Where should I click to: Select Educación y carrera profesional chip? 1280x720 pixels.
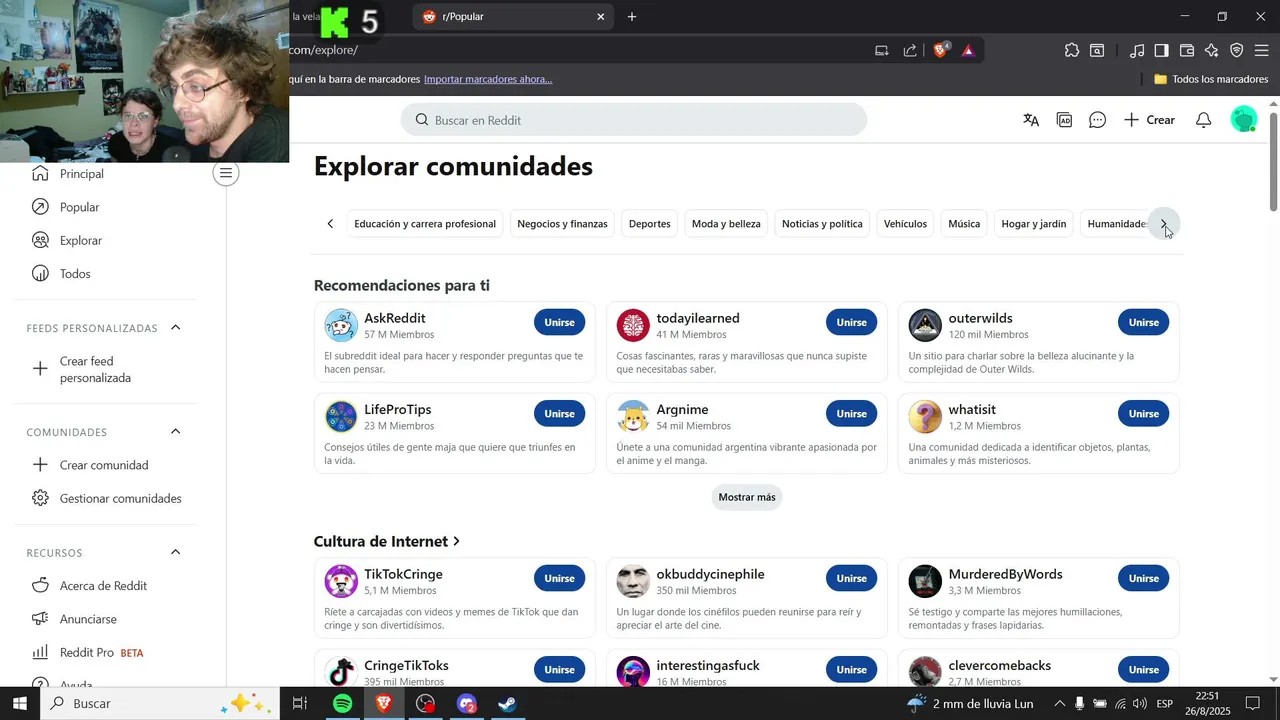coord(425,224)
